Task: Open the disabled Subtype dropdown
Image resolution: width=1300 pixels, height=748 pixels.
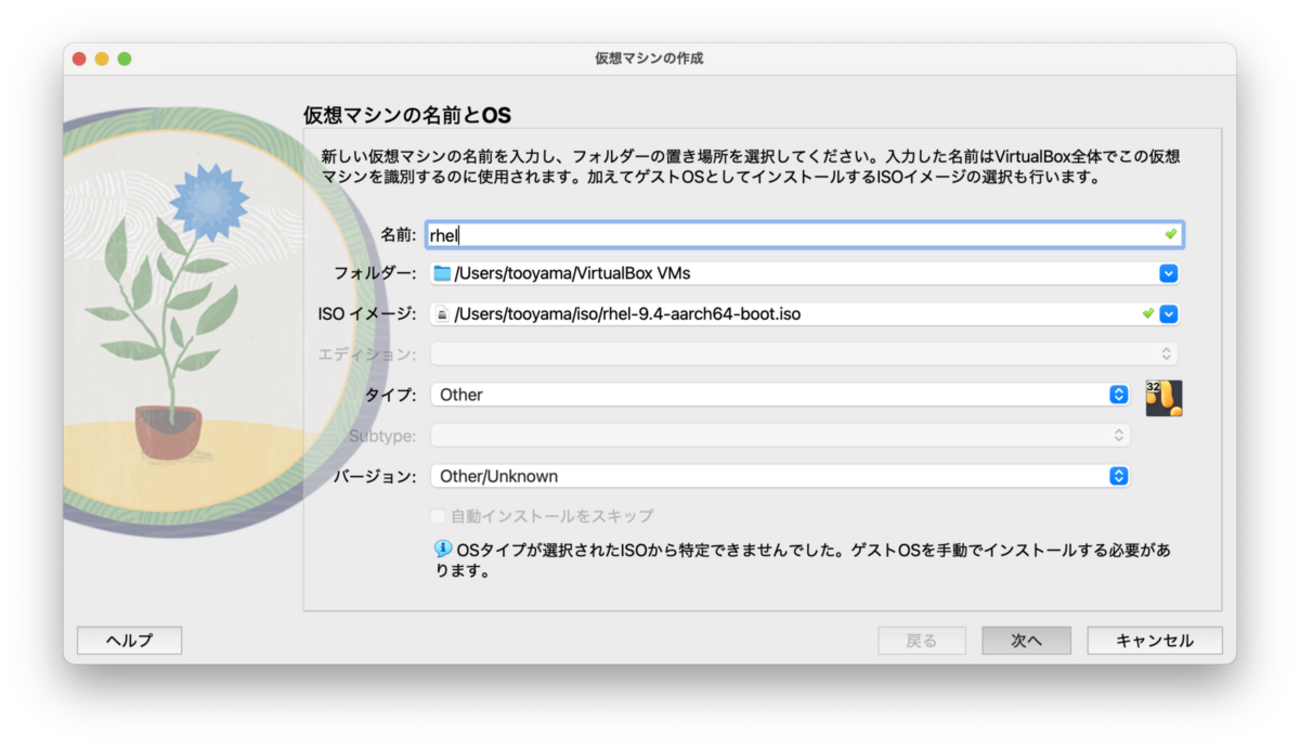Action: [780, 435]
